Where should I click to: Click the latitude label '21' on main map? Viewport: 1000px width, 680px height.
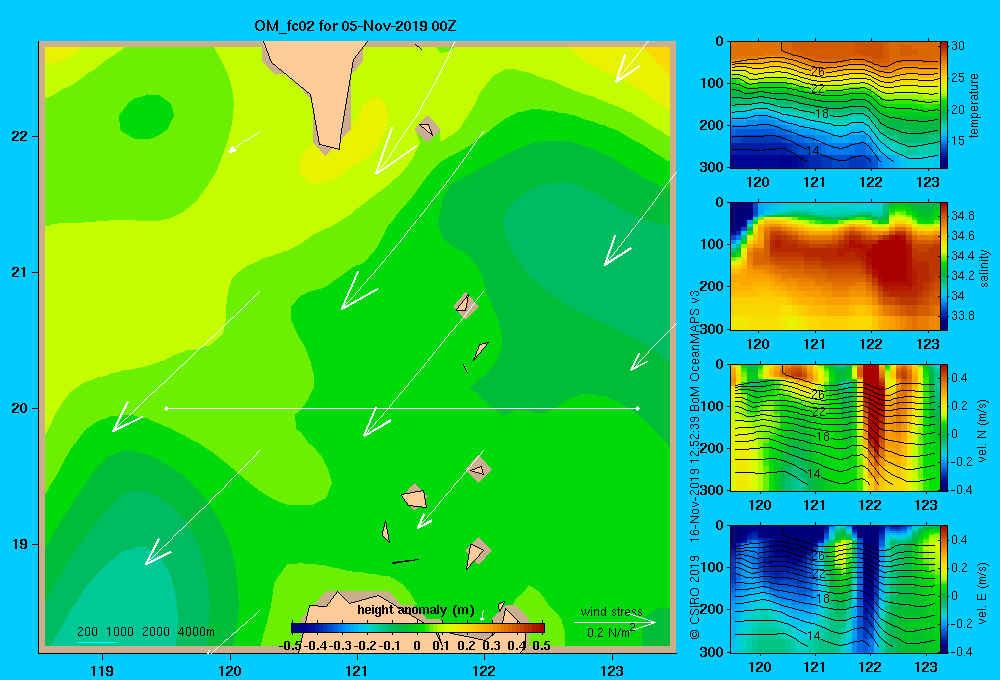click(x=20, y=272)
